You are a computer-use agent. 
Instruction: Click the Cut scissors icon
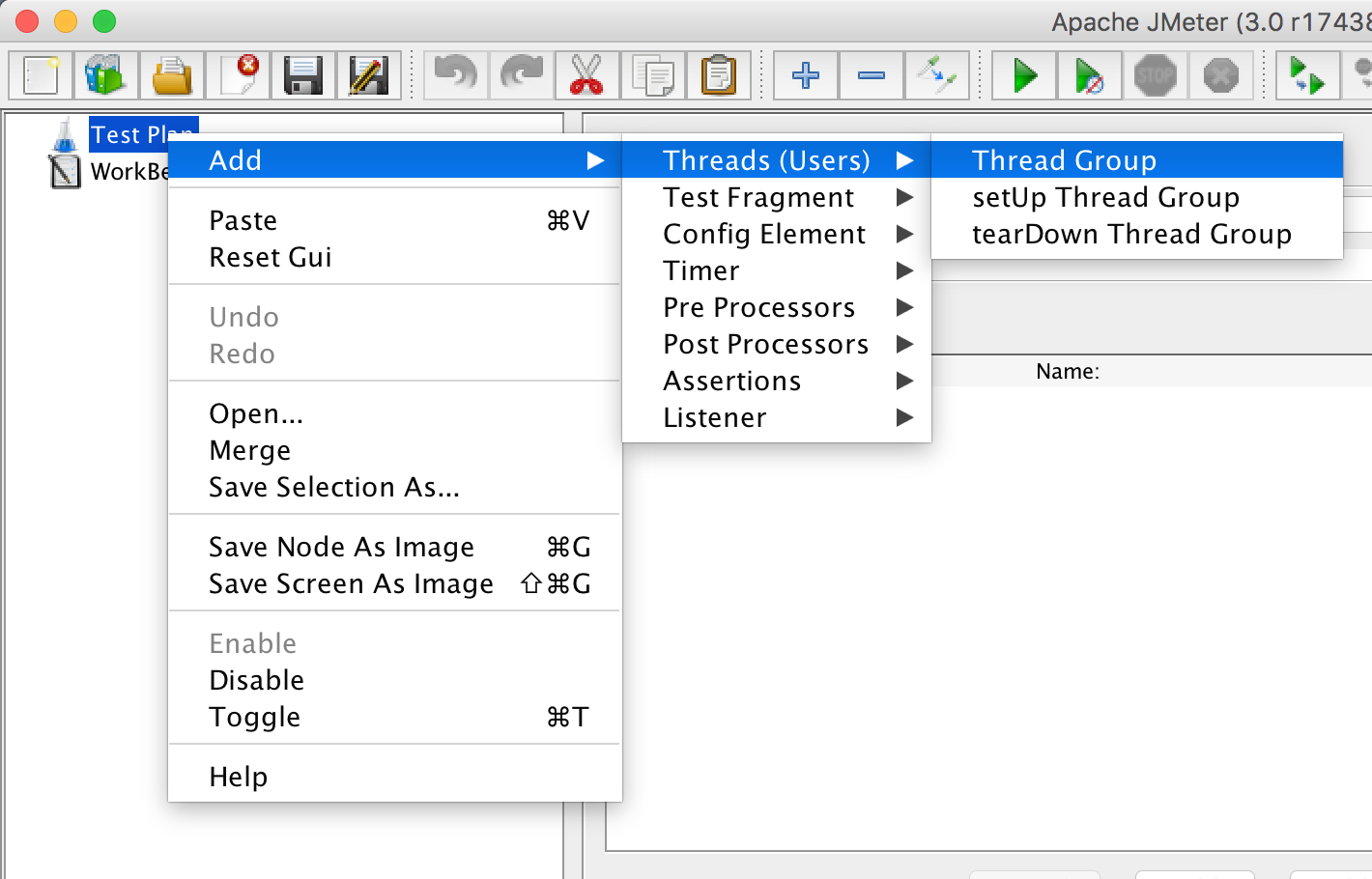point(587,75)
